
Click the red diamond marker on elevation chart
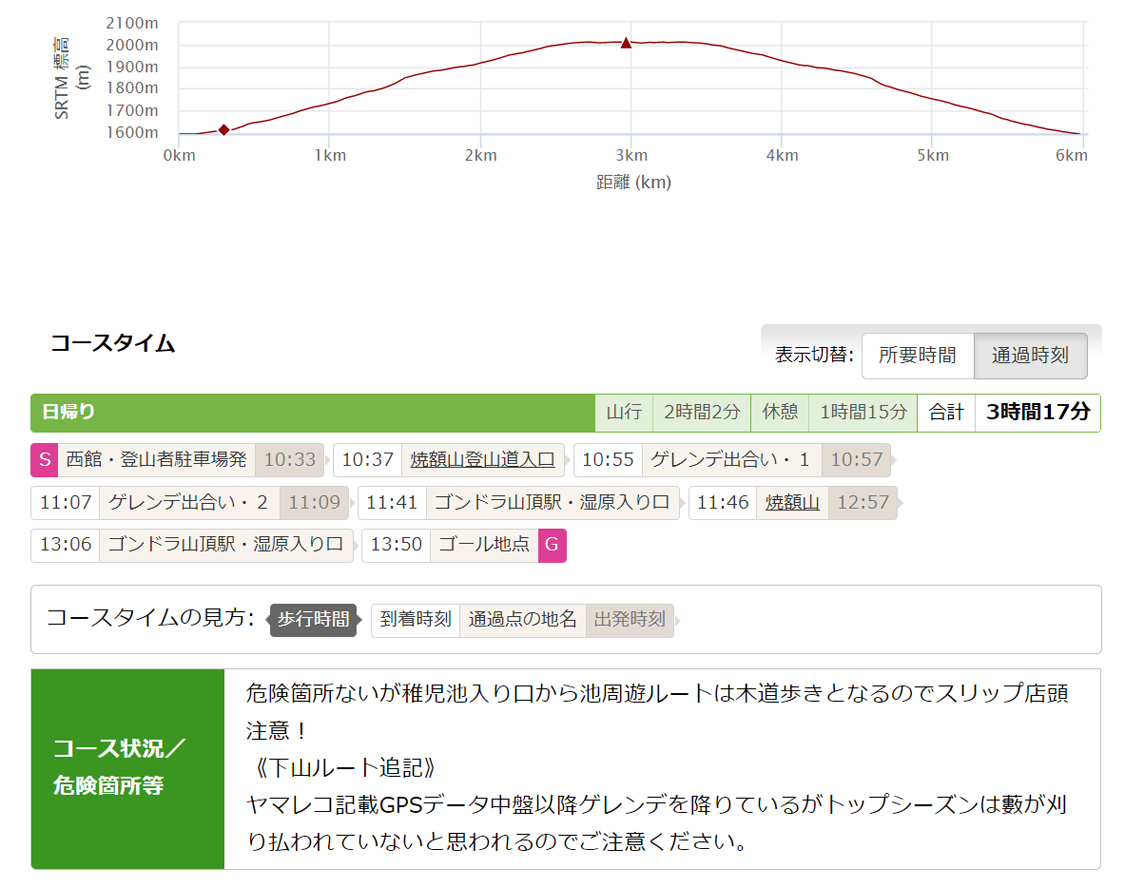224,129
